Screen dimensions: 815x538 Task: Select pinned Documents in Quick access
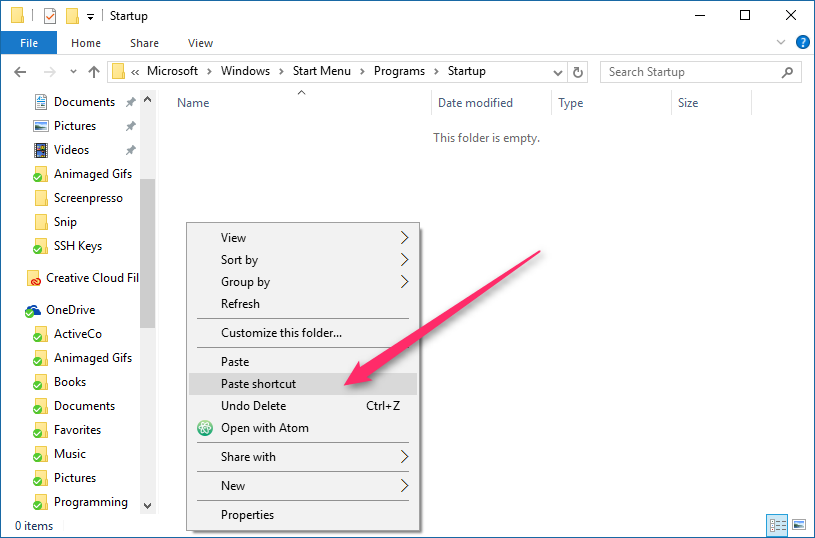tap(84, 102)
